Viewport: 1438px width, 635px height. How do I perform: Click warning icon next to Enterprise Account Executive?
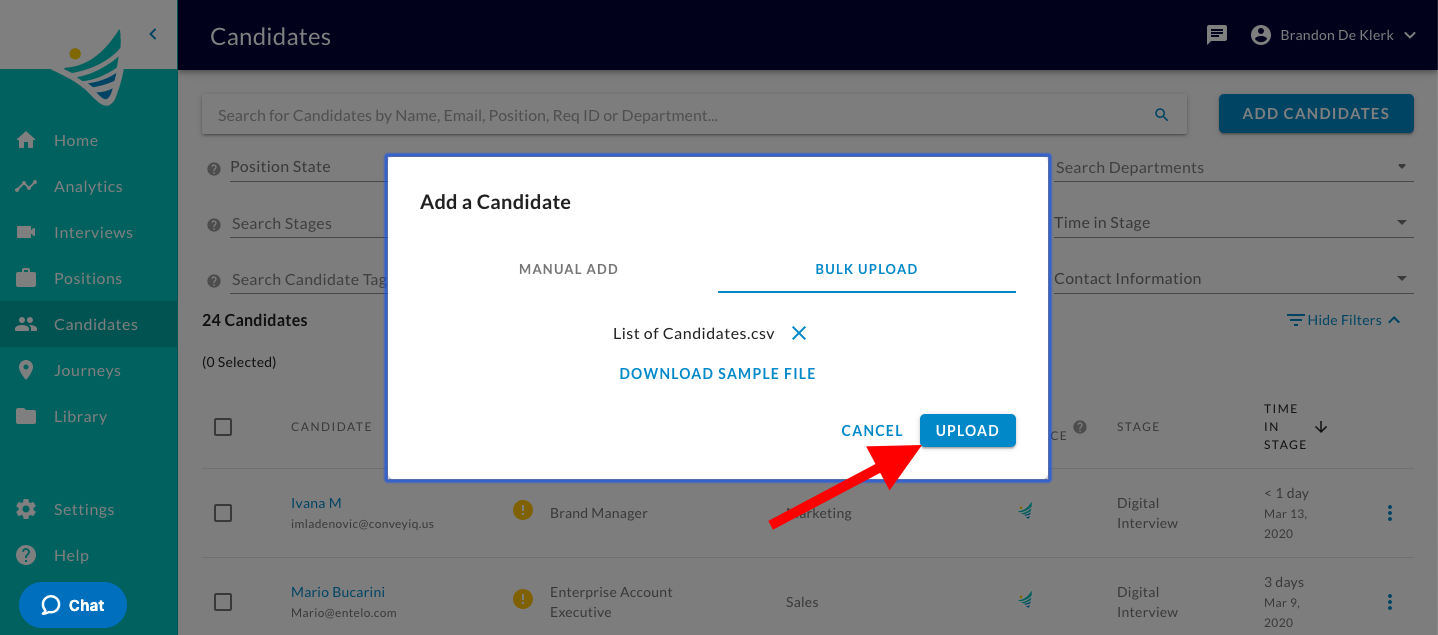point(523,599)
